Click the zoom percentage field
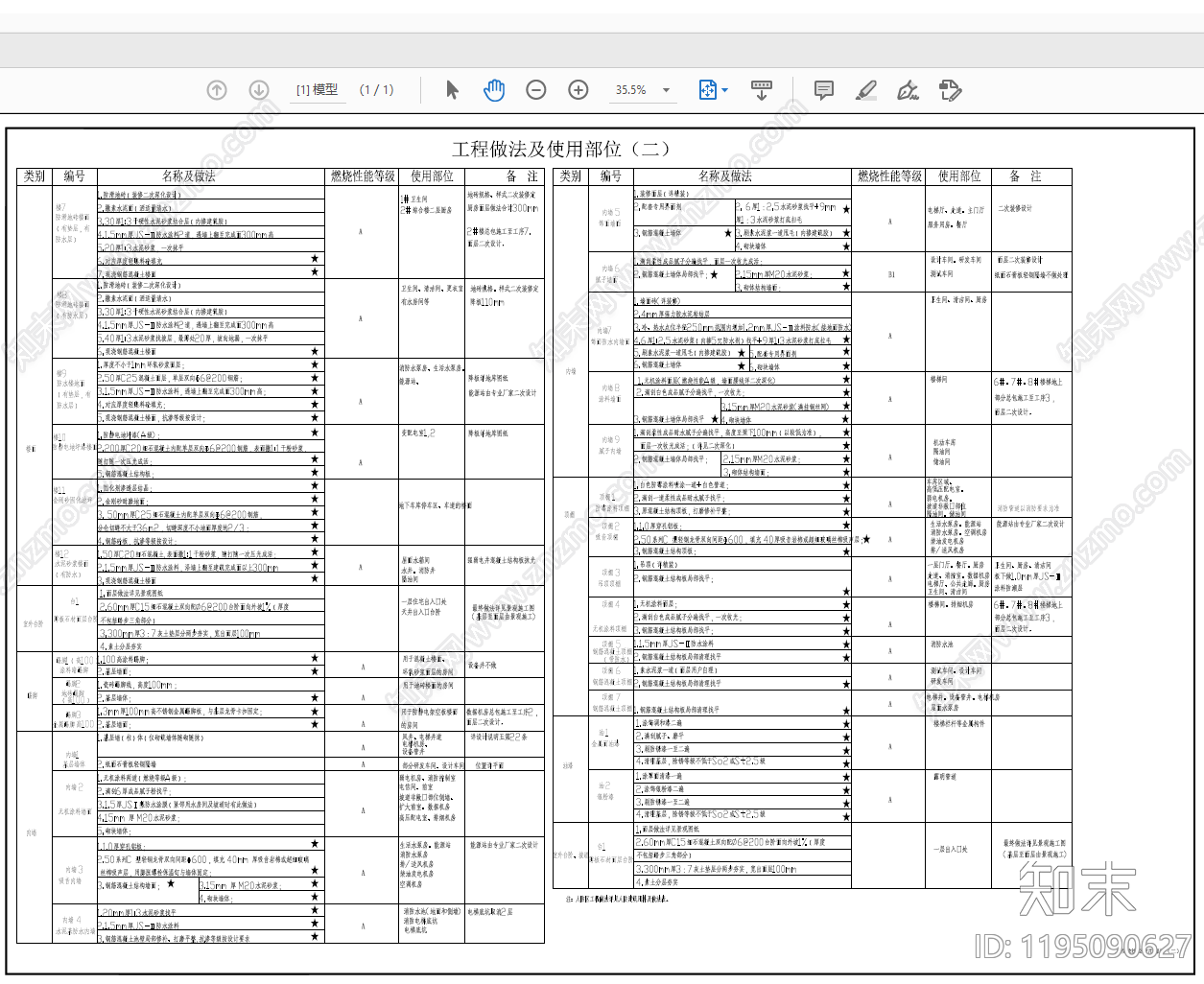1204x984 pixels. 630,90
